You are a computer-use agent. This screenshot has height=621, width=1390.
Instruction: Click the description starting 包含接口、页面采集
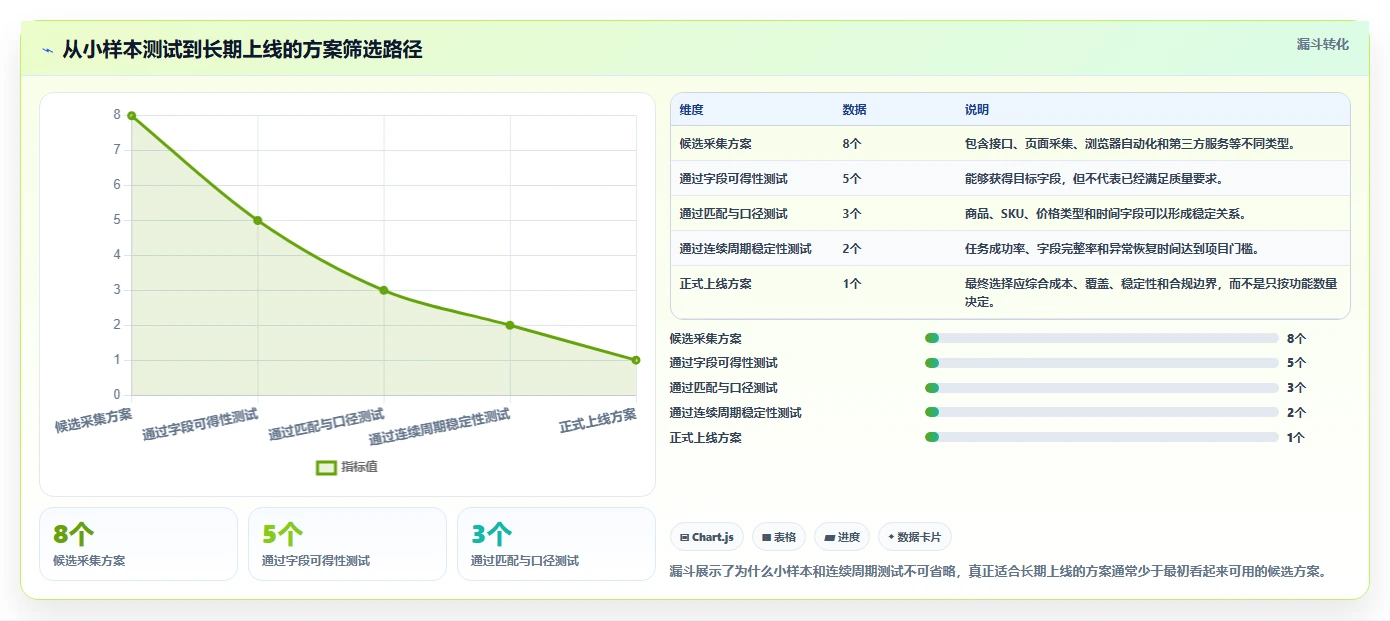(x=1130, y=144)
